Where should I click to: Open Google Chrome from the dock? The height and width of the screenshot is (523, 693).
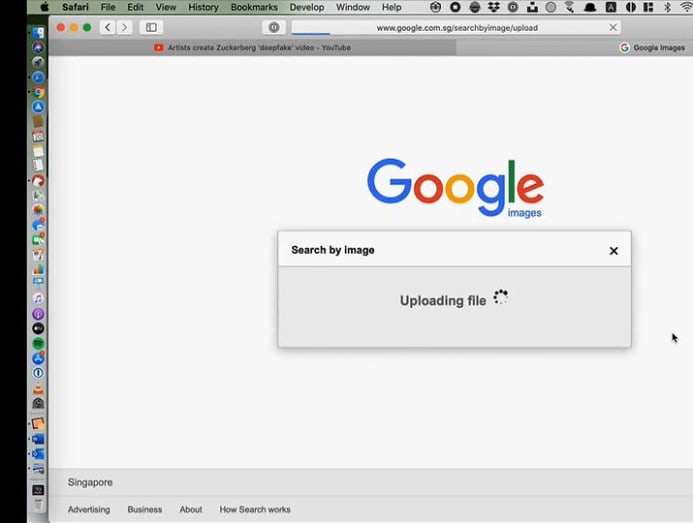[38, 92]
